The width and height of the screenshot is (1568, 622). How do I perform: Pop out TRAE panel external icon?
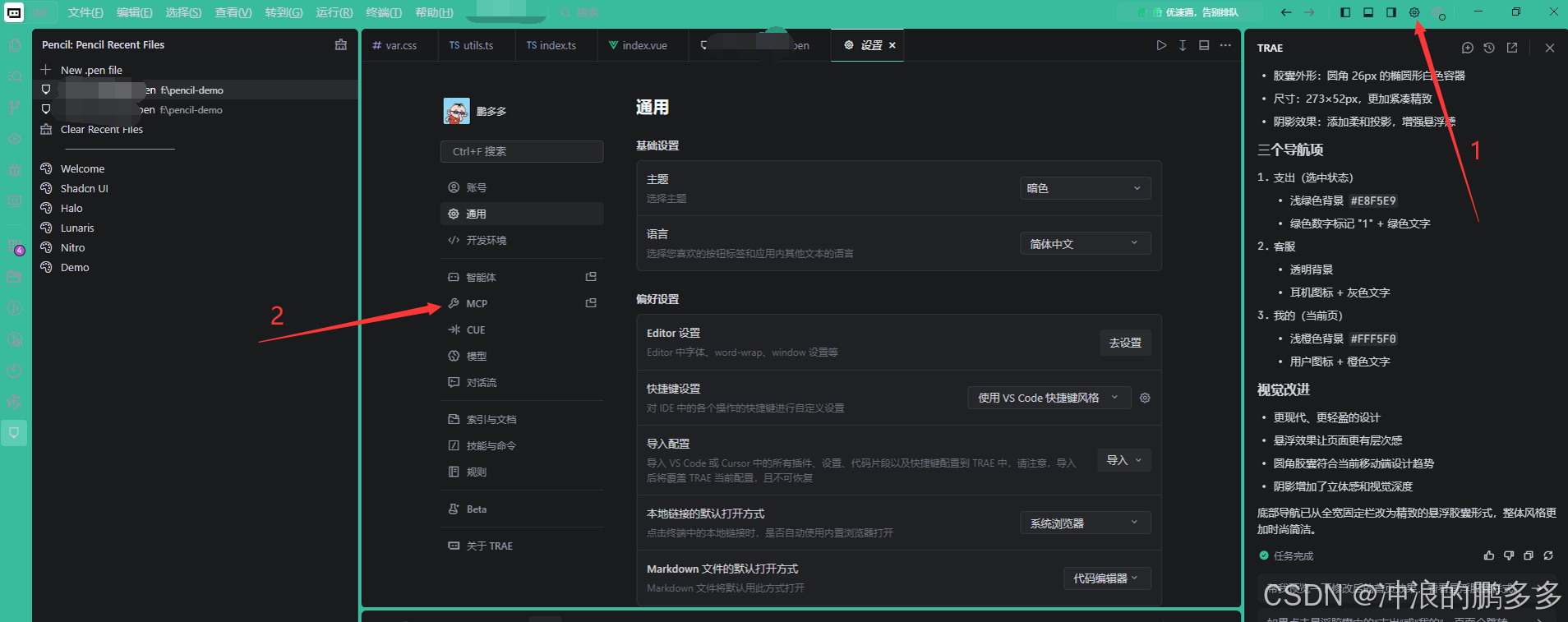1512,48
